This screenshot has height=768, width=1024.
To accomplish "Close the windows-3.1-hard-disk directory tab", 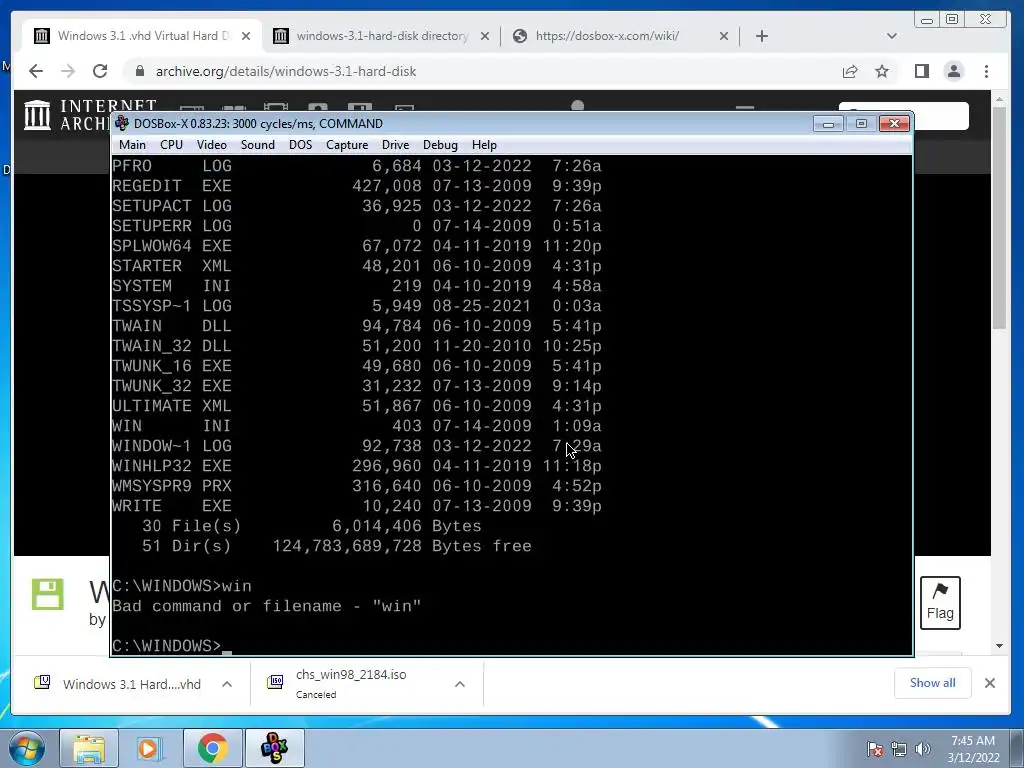I will click(x=485, y=37).
